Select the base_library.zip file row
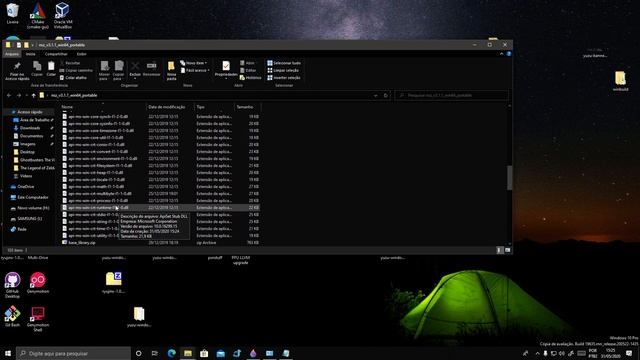 [x=160, y=242]
